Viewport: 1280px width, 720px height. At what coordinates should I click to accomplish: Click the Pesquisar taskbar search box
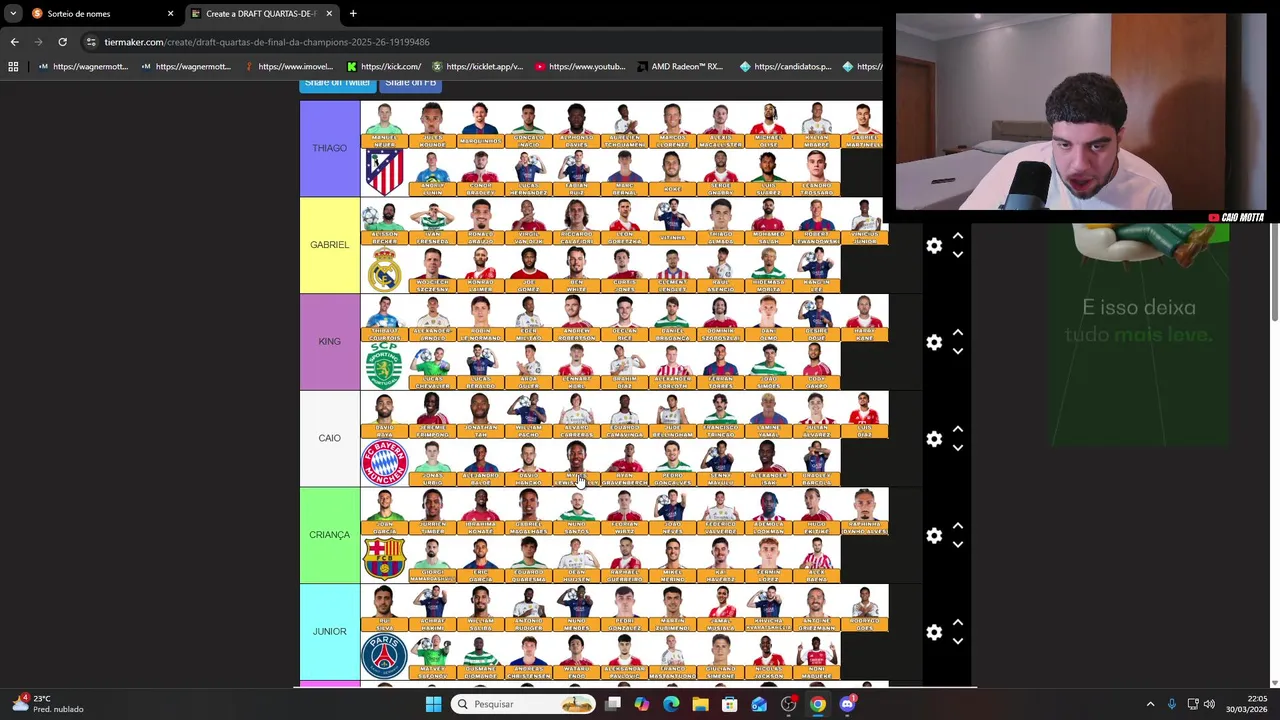pyautogui.click(x=523, y=704)
